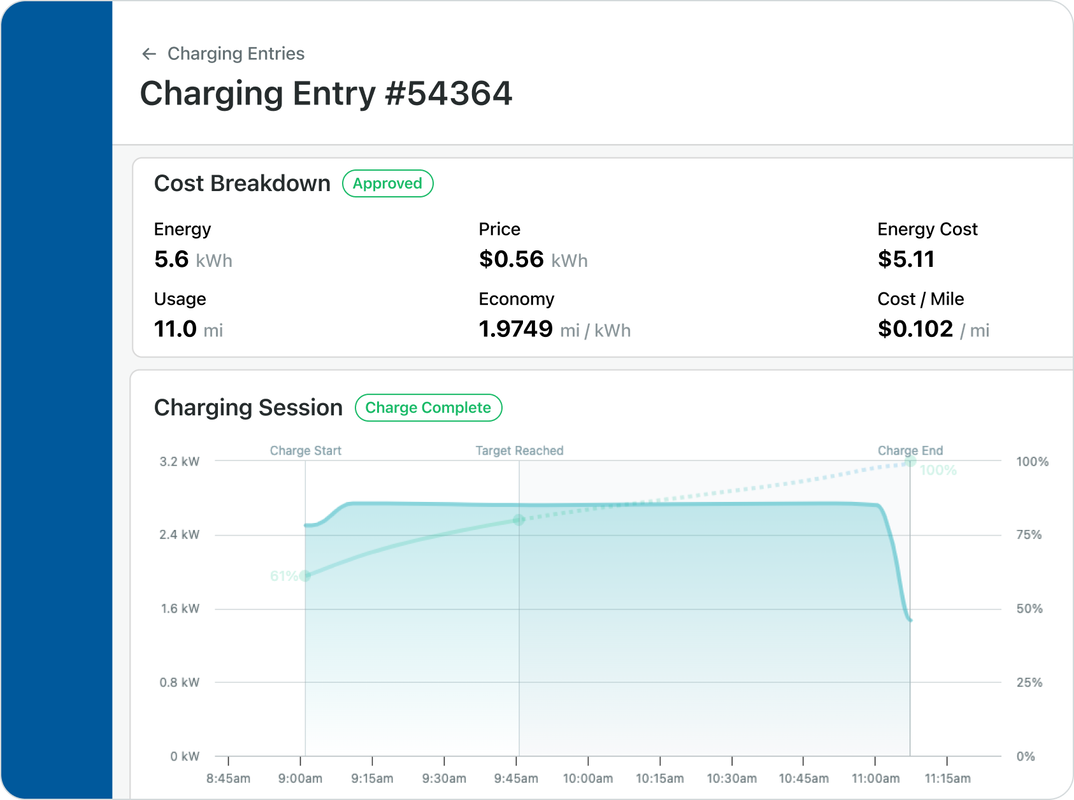The height and width of the screenshot is (800, 1074).
Task: Click the Charging Entry #54364 heading
Action: click(x=326, y=94)
